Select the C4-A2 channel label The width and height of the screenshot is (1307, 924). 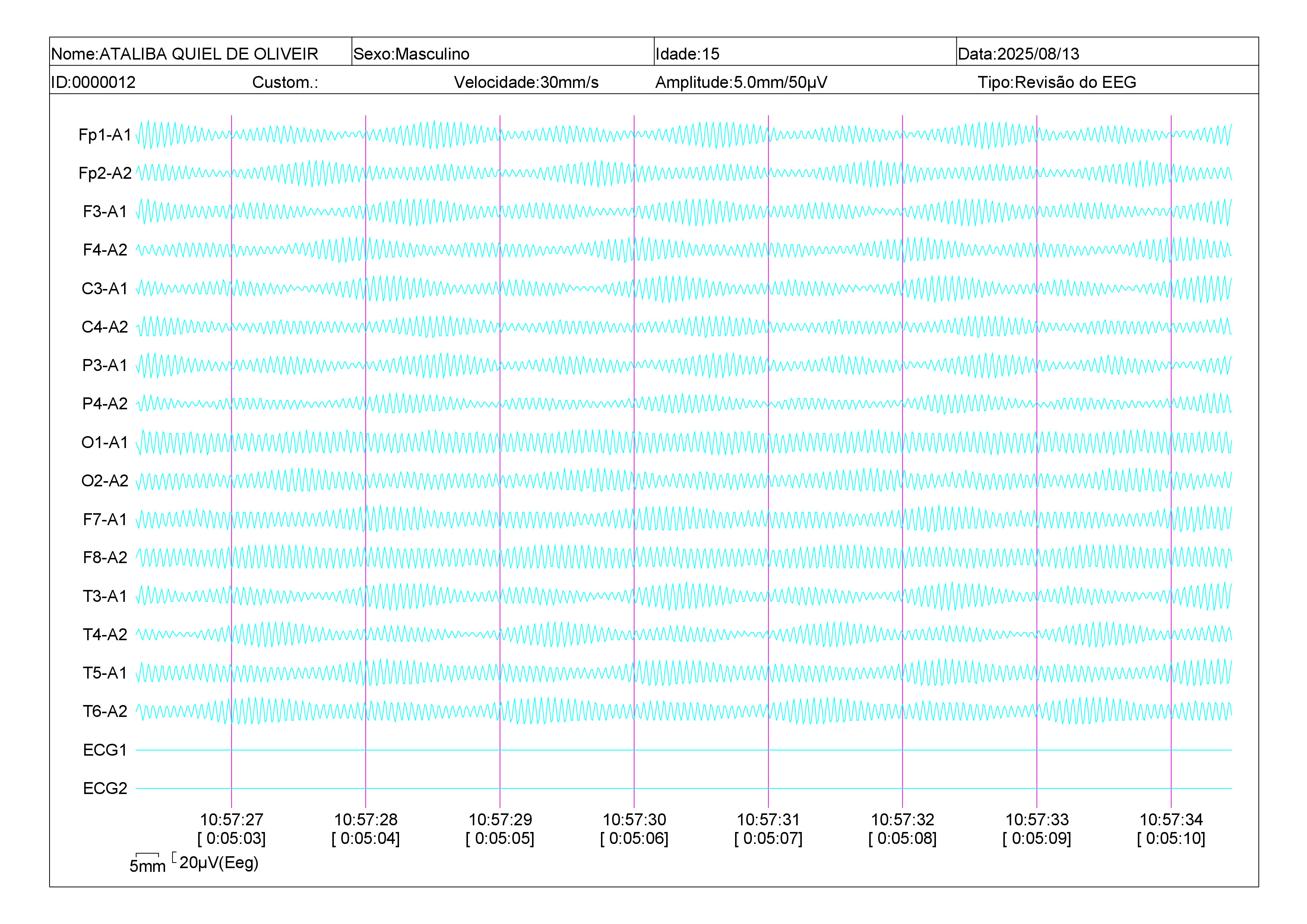click(x=105, y=327)
